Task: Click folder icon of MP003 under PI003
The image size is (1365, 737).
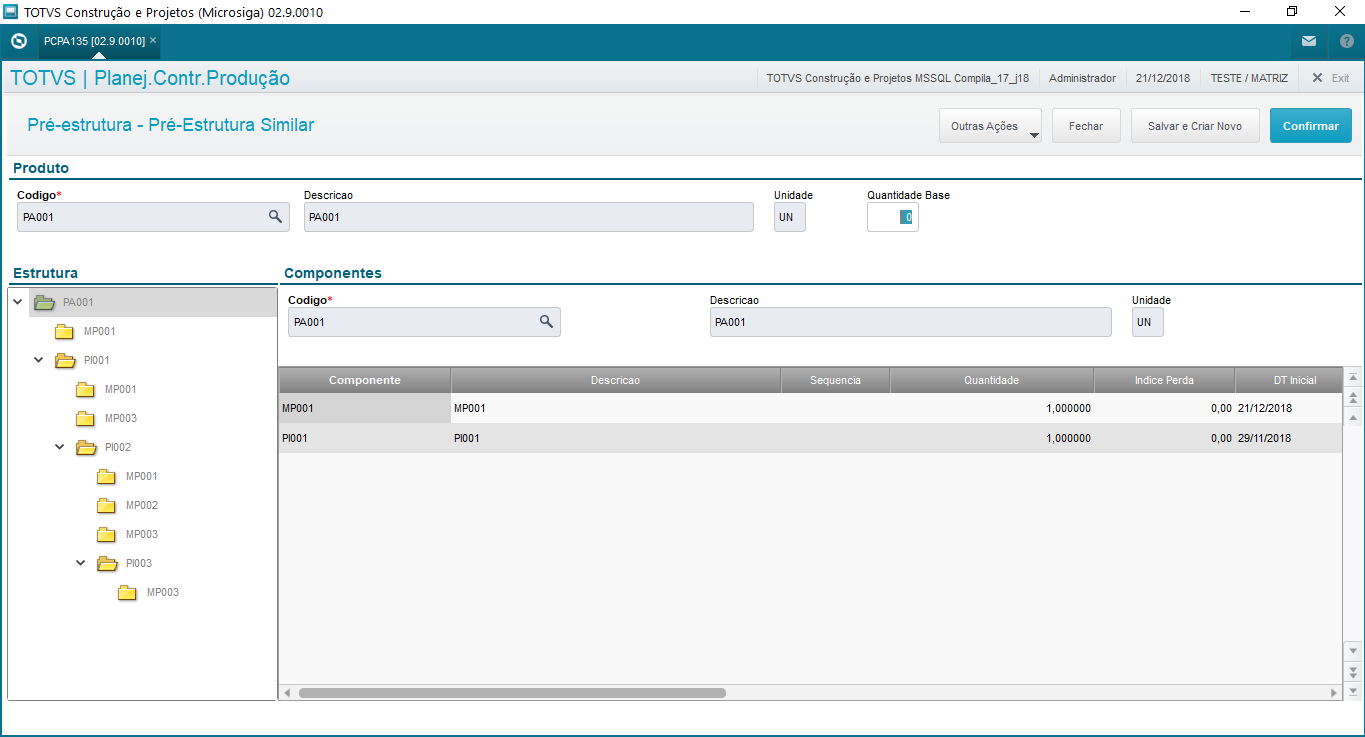Action: [127, 592]
